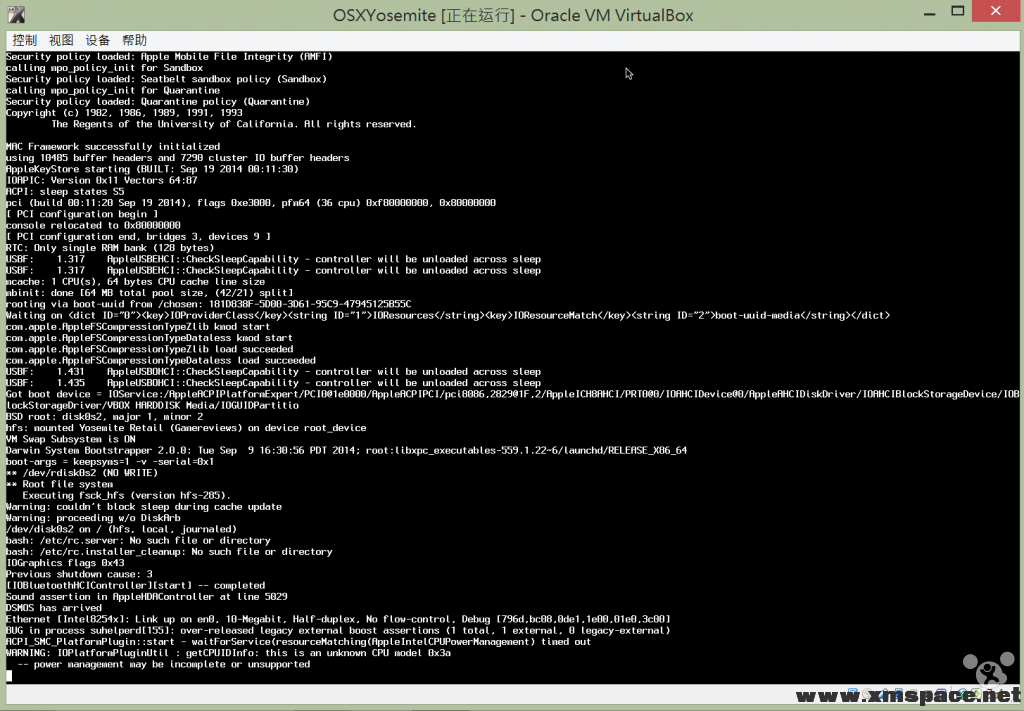Image resolution: width=1024 pixels, height=711 pixels.
Task: Click the blinking cursor block in console
Action: [x=9, y=676]
